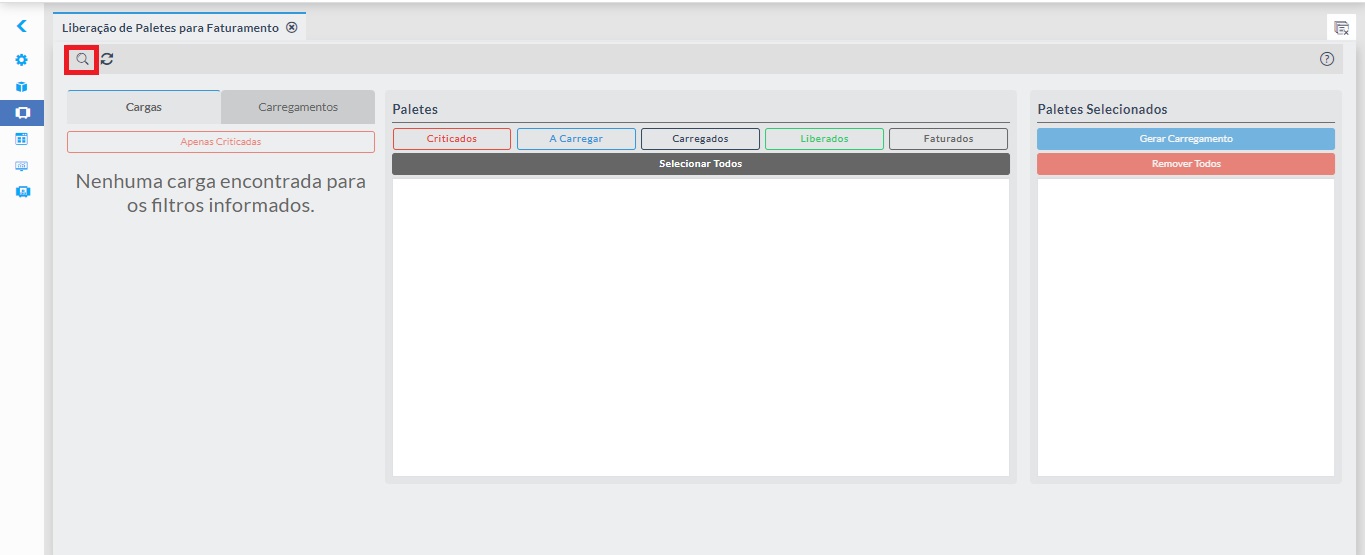Toggle the Liberados palette filter

click(824, 139)
